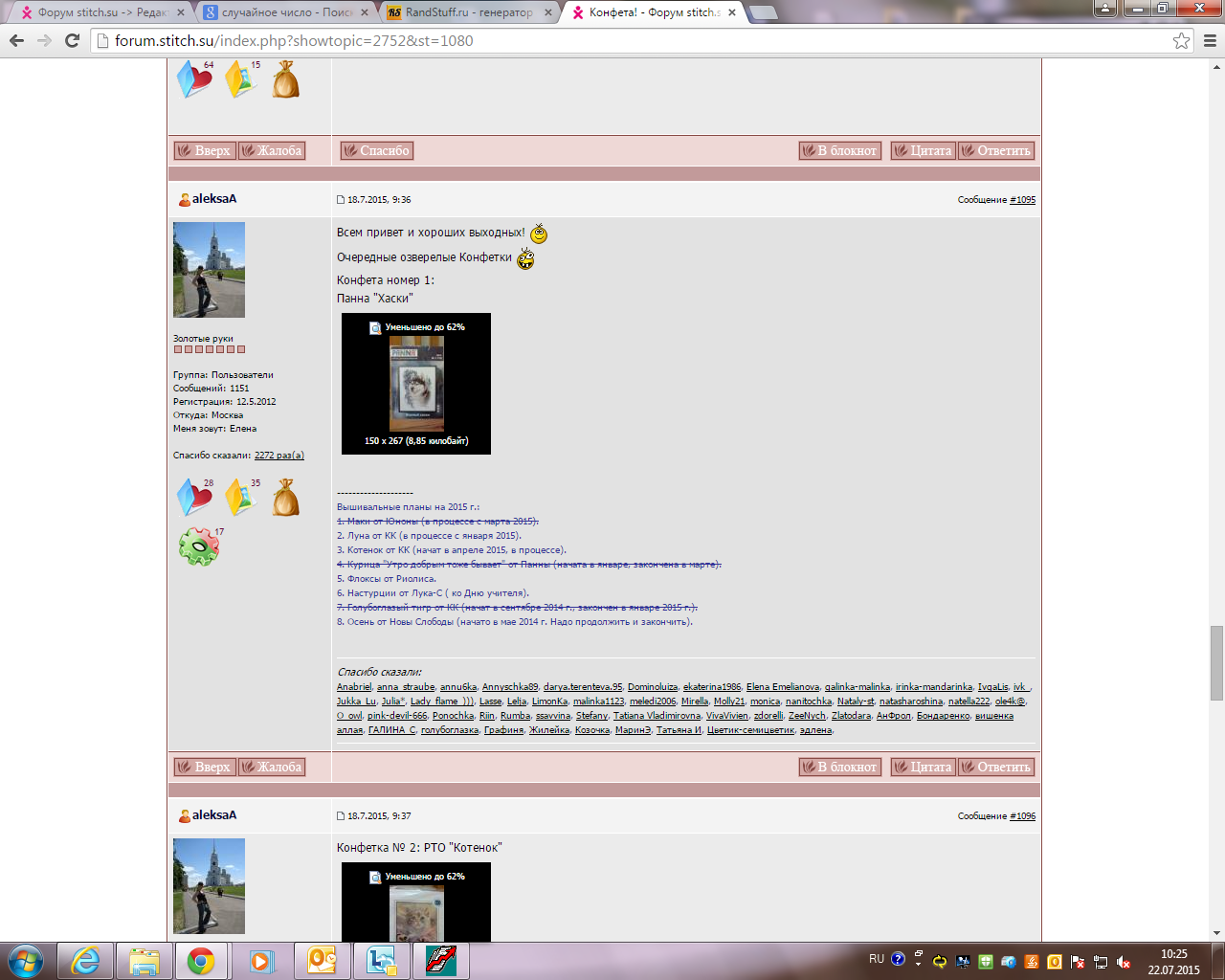
Task: Open message link #1095
Action: [x=1022, y=200]
